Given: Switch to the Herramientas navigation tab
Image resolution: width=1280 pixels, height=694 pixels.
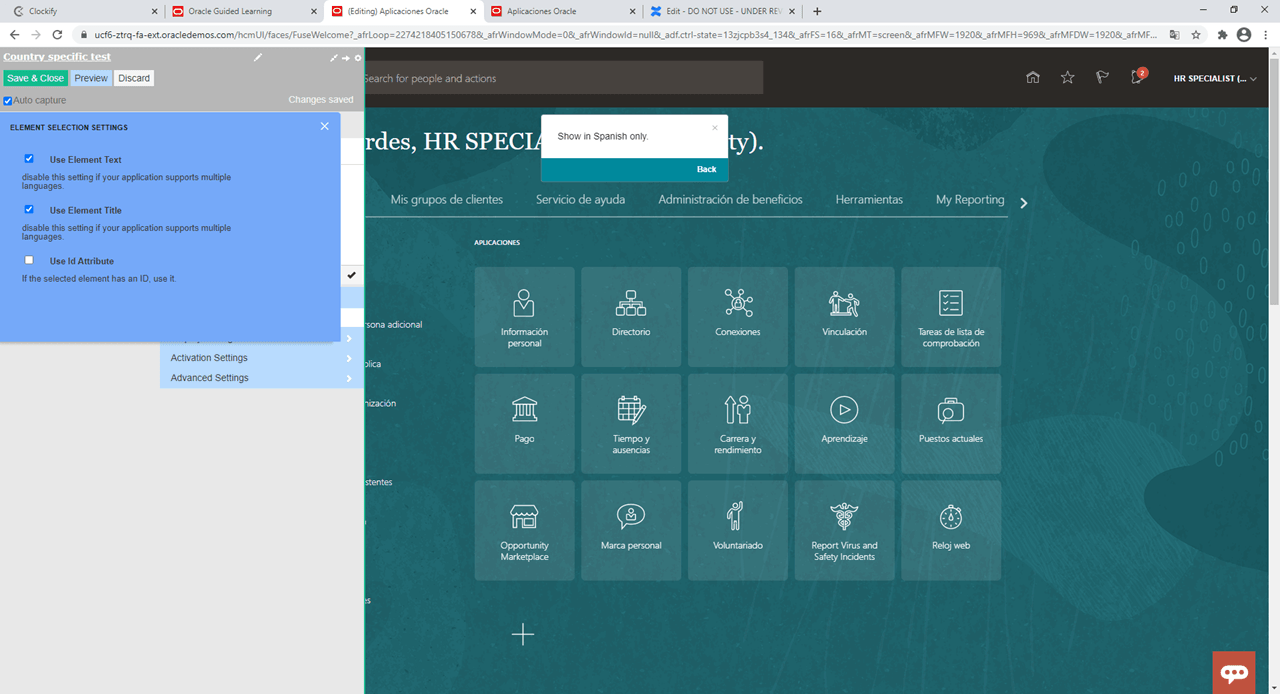Looking at the screenshot, I should (869, 200).
